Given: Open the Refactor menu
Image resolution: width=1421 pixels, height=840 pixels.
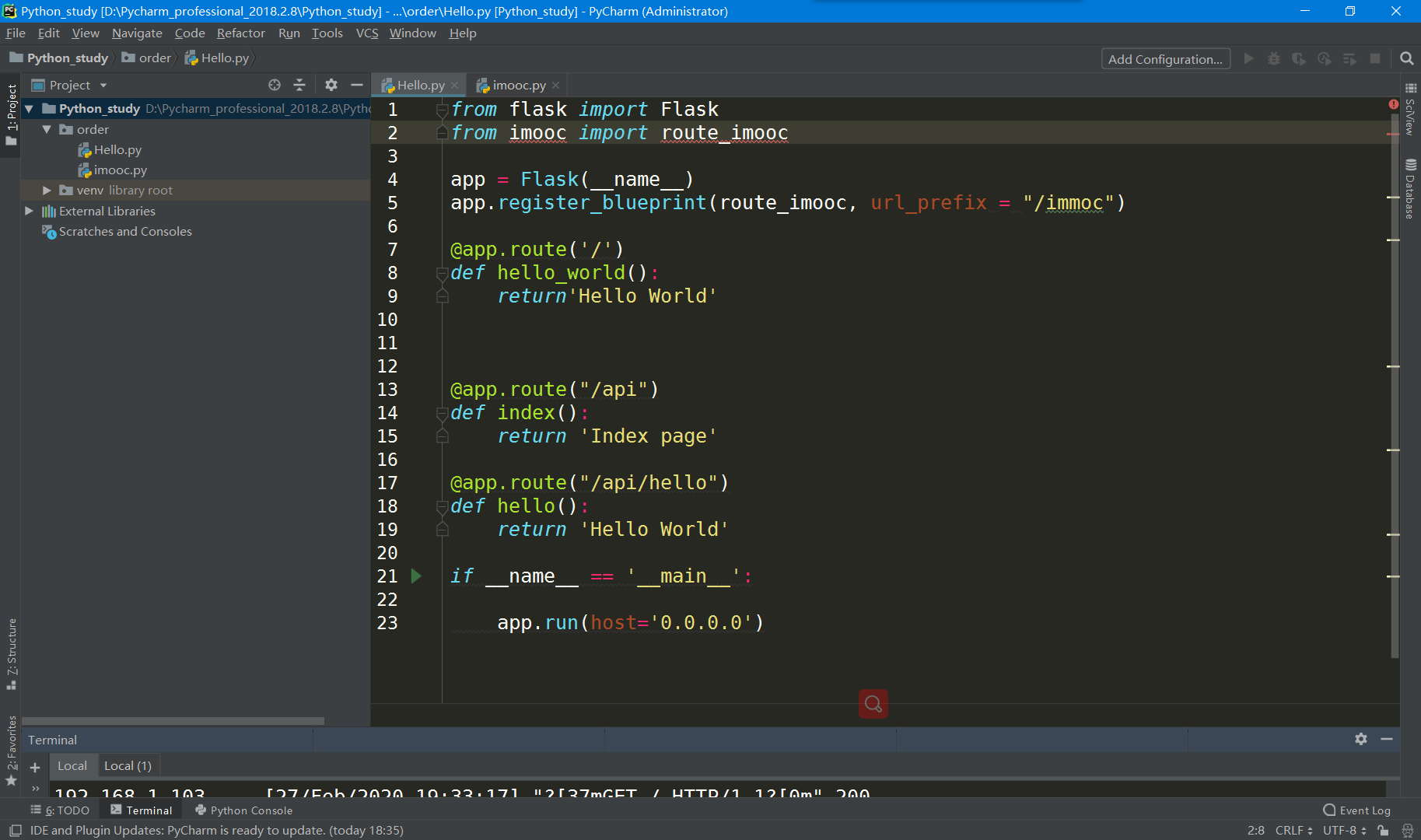Looking at the screenshot, I should pyautogui.click(x=241, y=33).
